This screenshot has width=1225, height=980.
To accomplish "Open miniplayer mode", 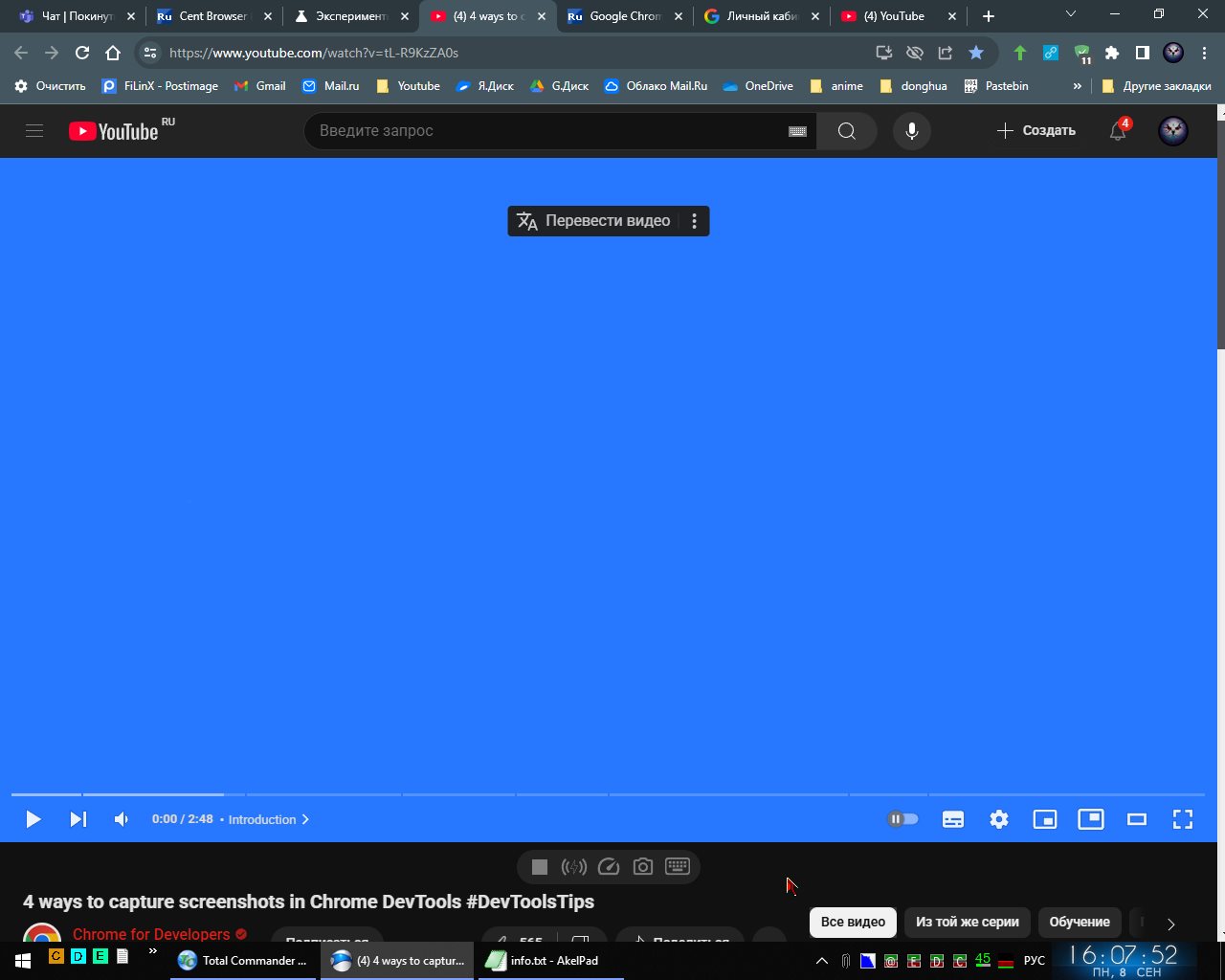I will 1045,819.
